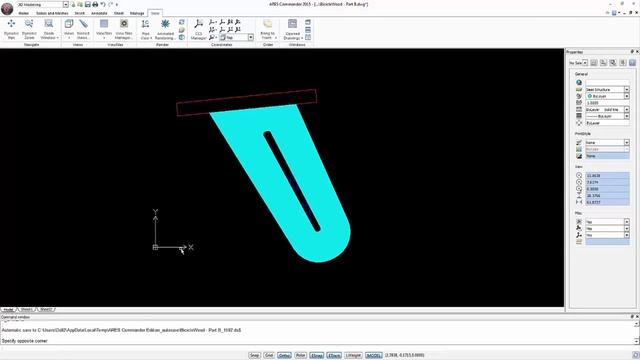640x360 pixels.
Task: Toggle ESnap in the status bar
Action: pyautogui.click(x=316, y=355)
